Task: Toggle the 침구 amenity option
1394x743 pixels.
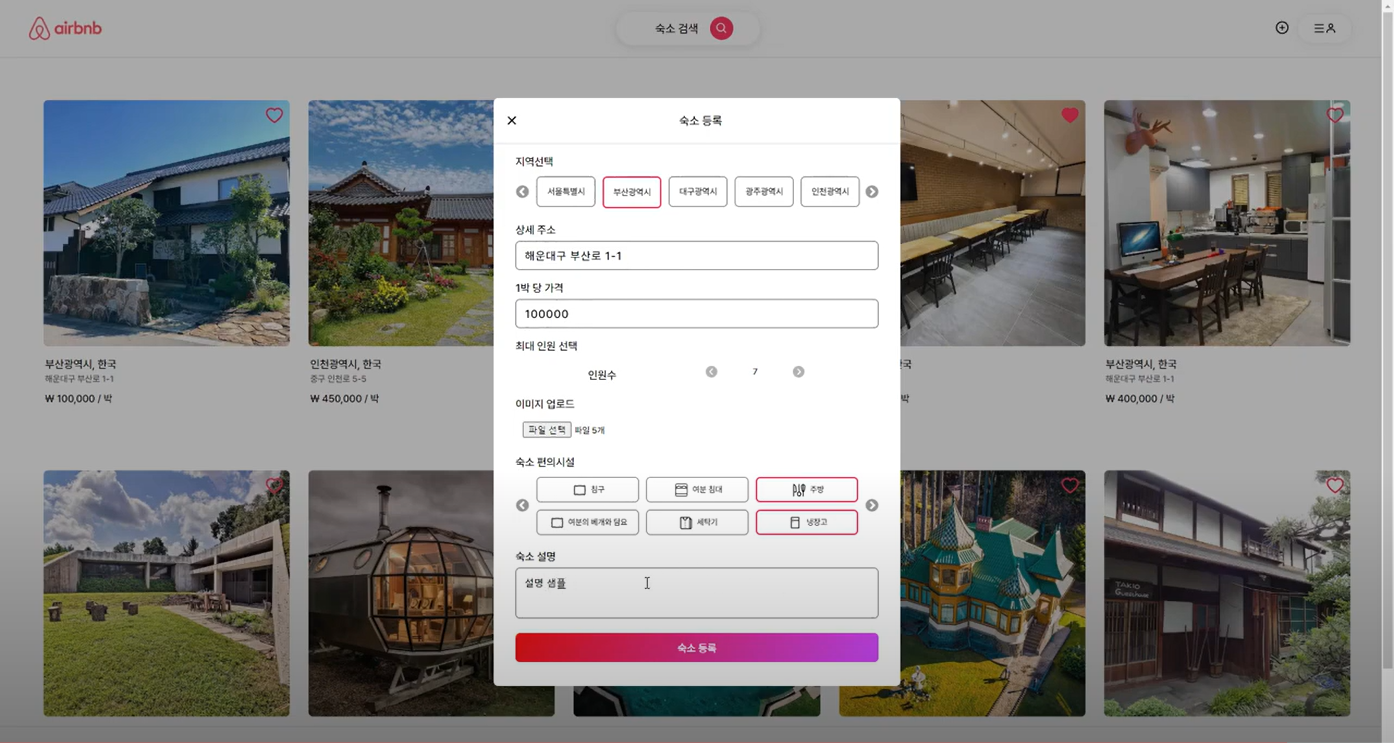Action: click(587, 489)
